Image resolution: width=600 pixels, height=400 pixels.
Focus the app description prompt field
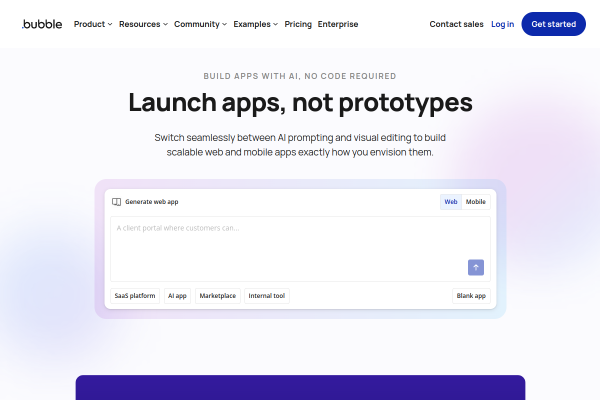(300, 249)
